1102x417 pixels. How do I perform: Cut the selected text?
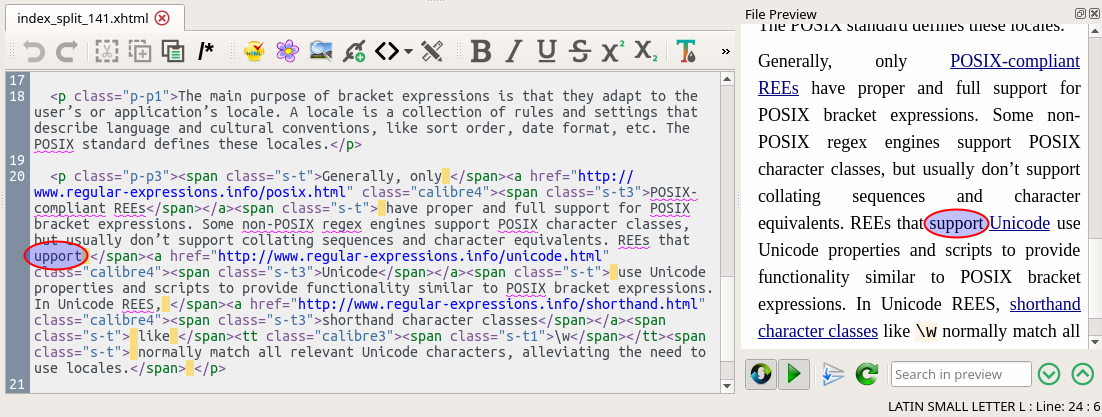click(108, 51)
